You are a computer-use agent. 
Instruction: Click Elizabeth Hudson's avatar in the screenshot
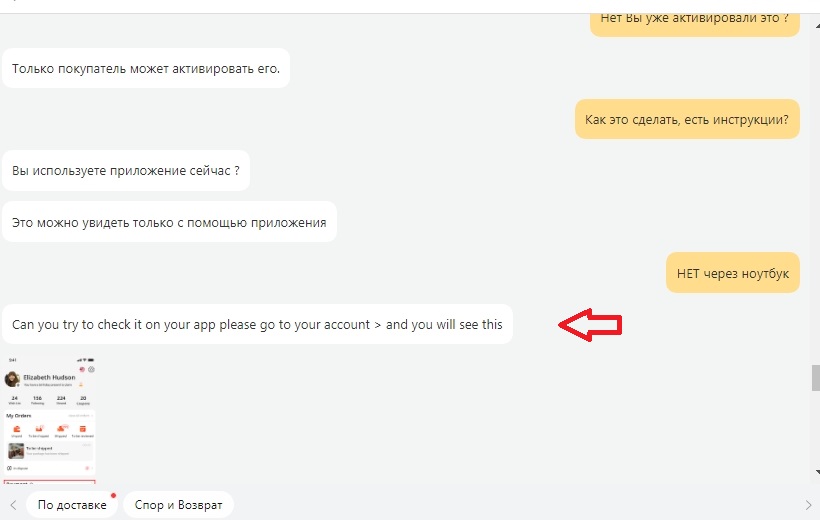(12, 379)
